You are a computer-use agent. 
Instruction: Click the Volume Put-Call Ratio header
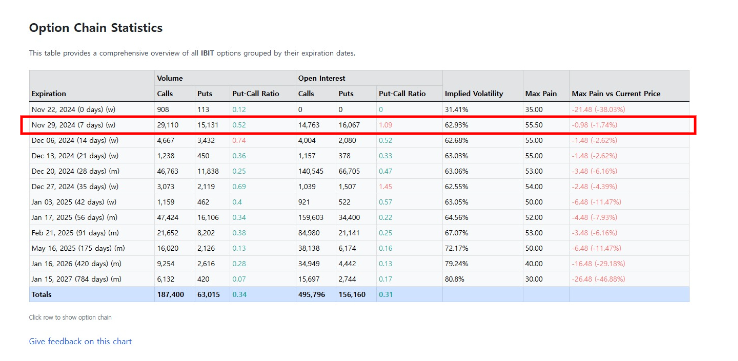[256, 94]
